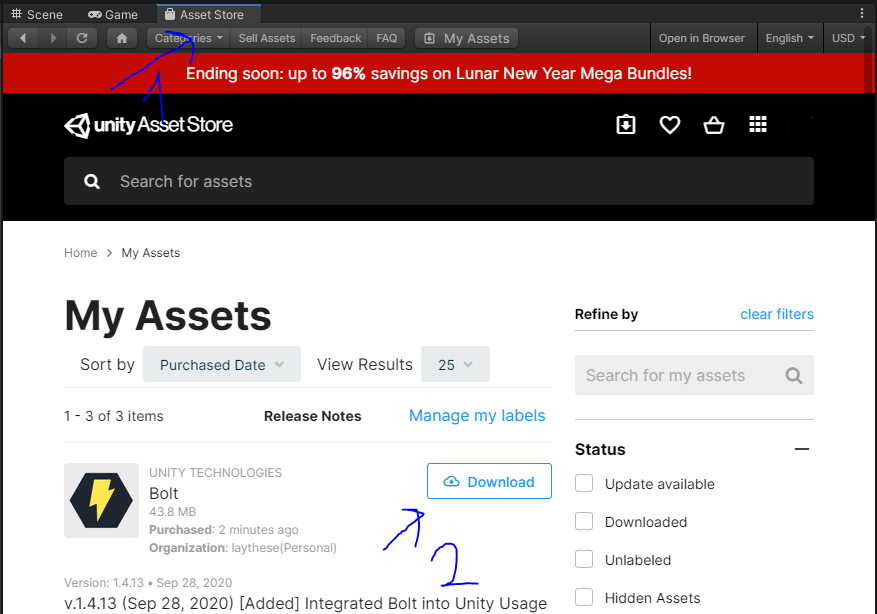Download the Bolt asset
Image resolution: width=877 pixels, height=614 pixels.
(489, 481)
